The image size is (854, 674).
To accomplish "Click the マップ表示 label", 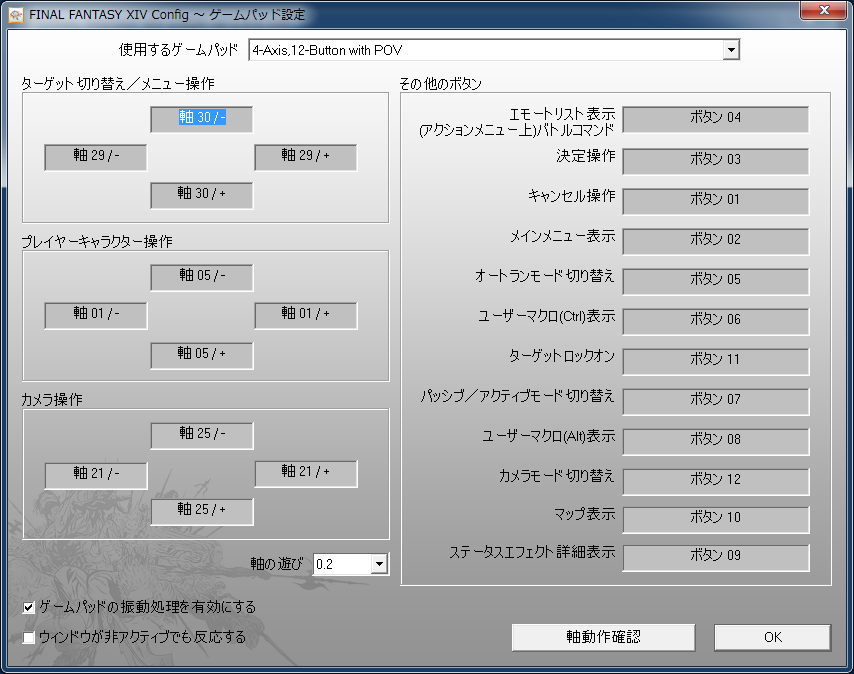I will pos(584,513).
